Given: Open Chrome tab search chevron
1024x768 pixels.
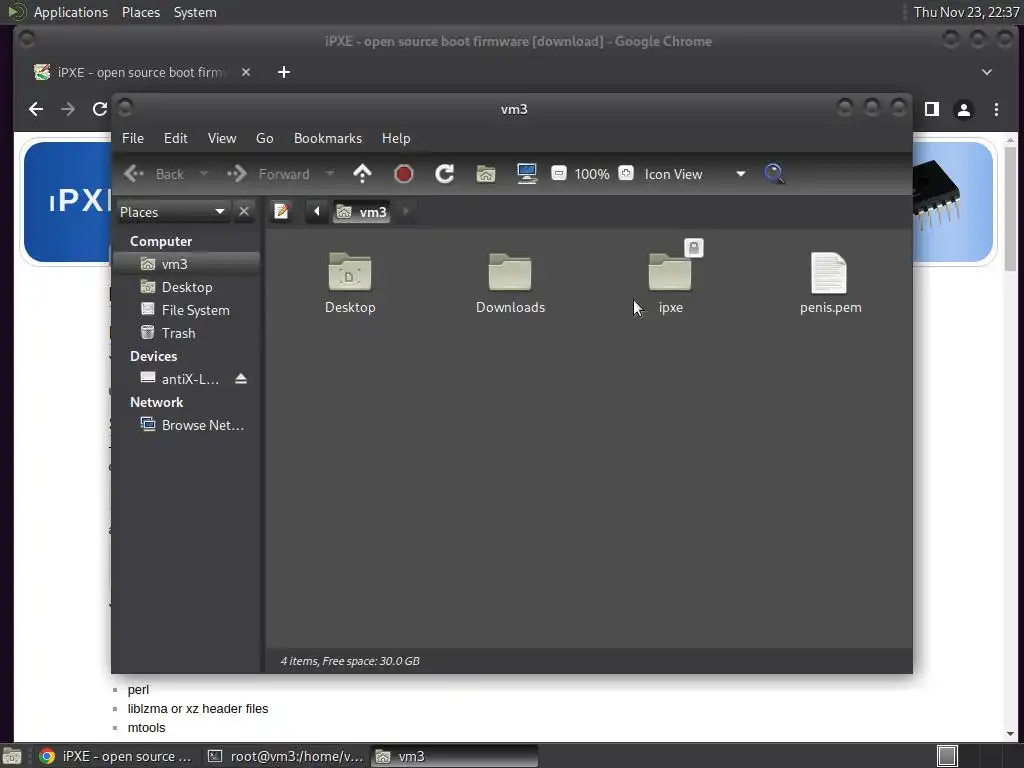Looking at the screenshot, I should 987,72.
